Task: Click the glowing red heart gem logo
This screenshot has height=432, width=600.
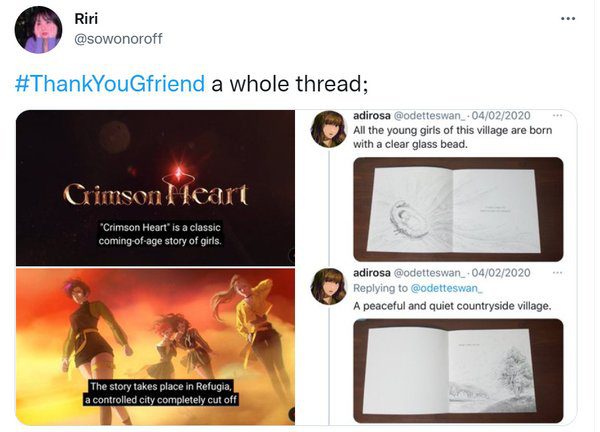Action: [178, 171]
